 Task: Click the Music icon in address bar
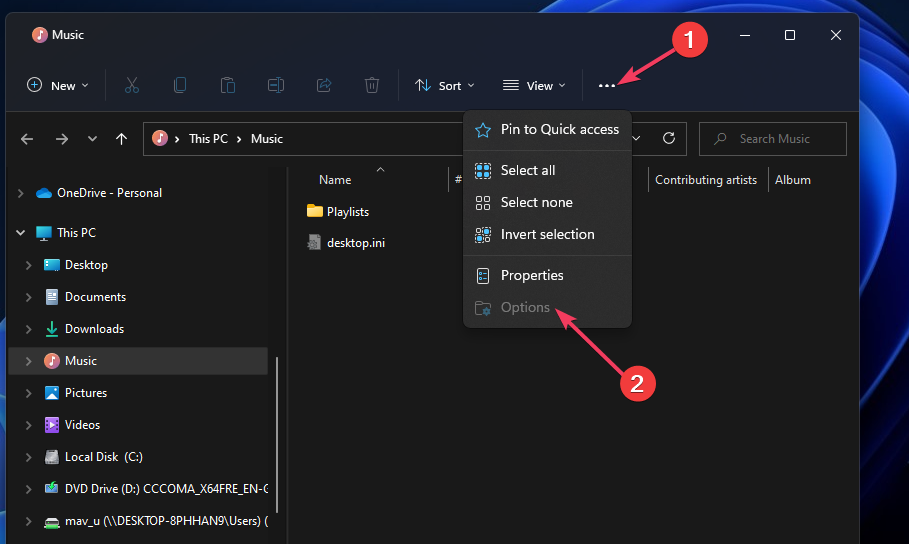(160, 138)
